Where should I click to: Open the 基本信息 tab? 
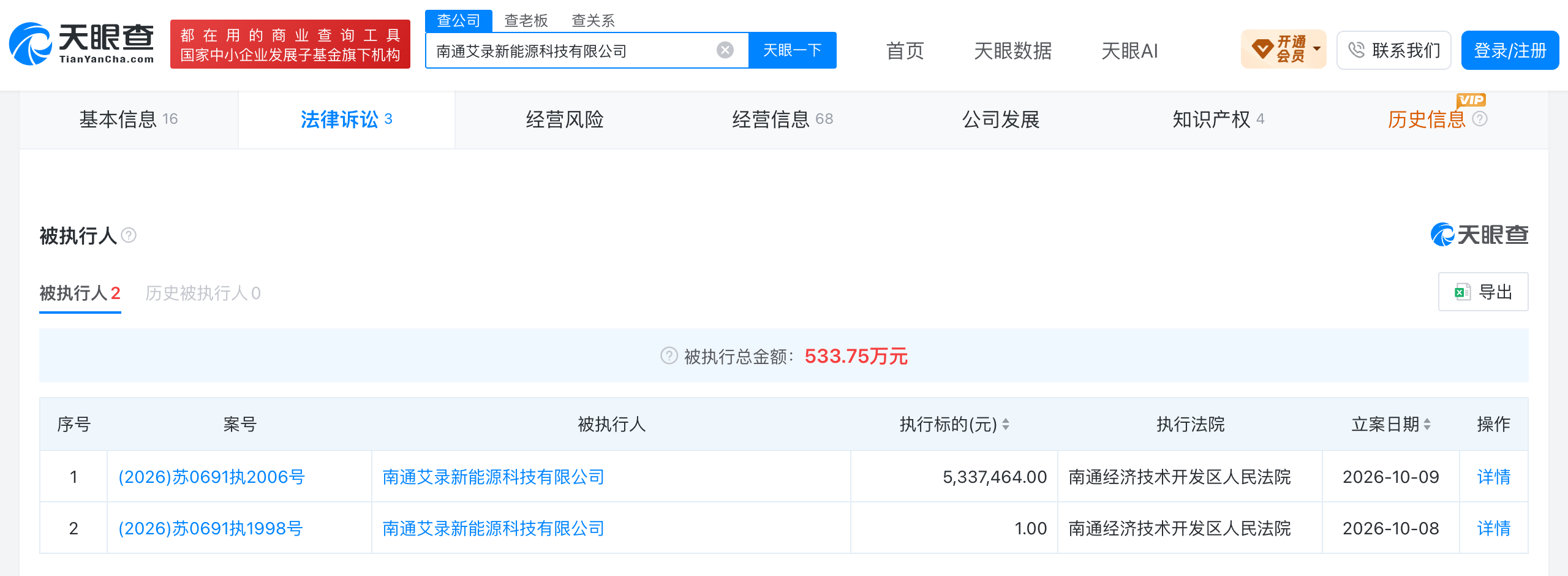129,119
